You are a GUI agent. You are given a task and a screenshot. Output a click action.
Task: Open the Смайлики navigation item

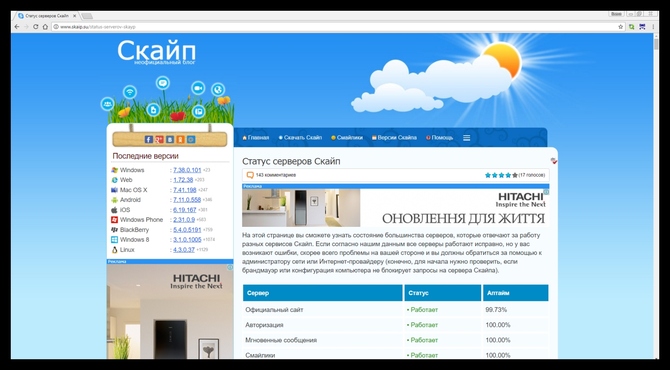(347, 138)
